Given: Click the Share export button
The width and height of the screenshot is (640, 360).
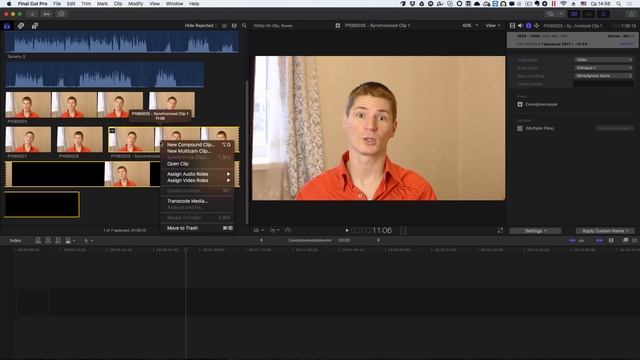Looking at the screenshot, I should [x=631, y=14].
